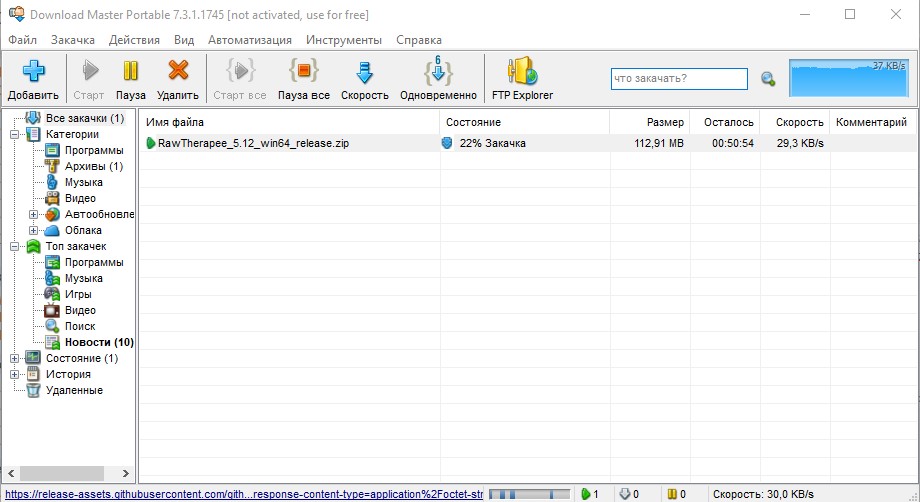Focus the 'что закачать?' search field
Viewport: 920px width, 502px height.
[679, 79]
